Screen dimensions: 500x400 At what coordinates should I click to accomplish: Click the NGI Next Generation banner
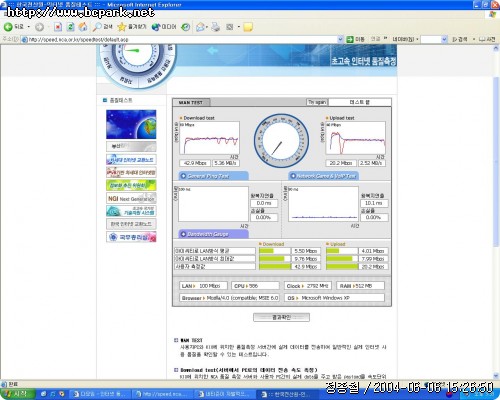coord(131,198)
